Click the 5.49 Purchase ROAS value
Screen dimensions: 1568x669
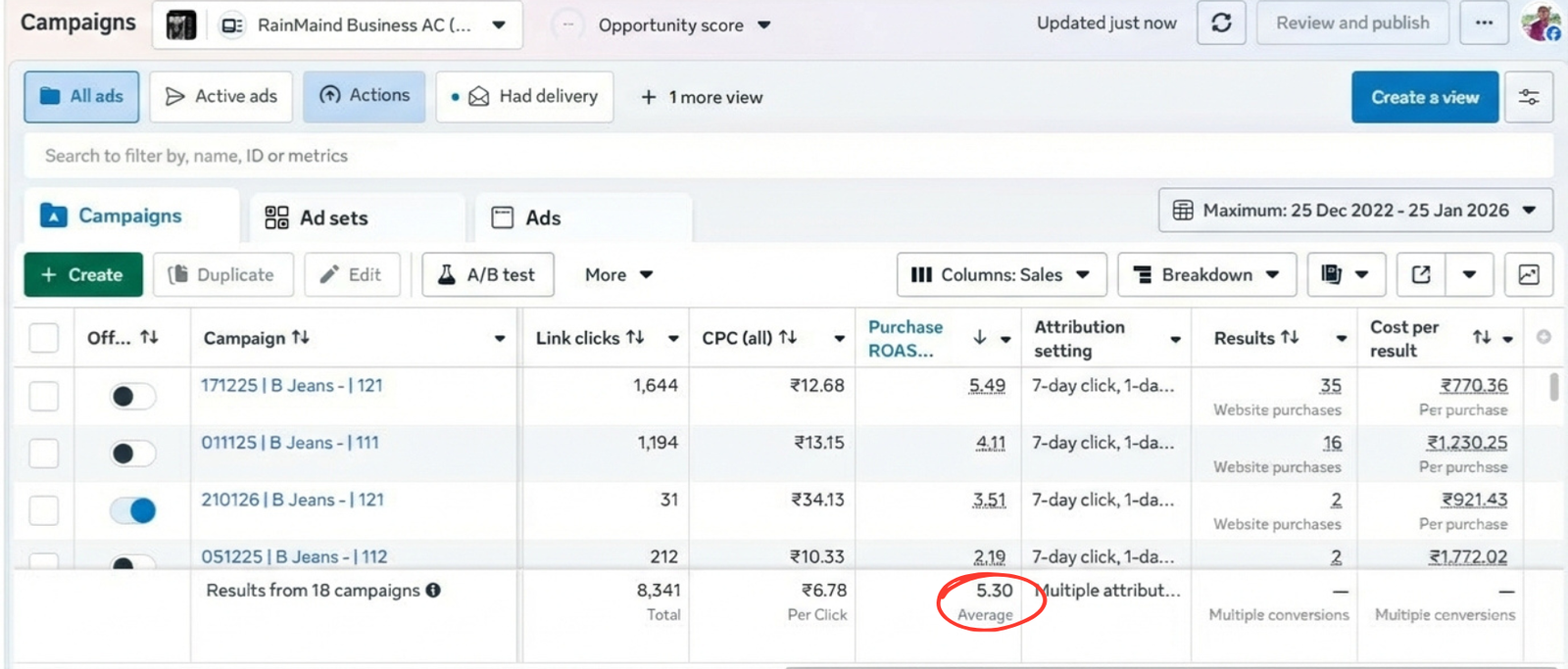[x=987, y=385]
